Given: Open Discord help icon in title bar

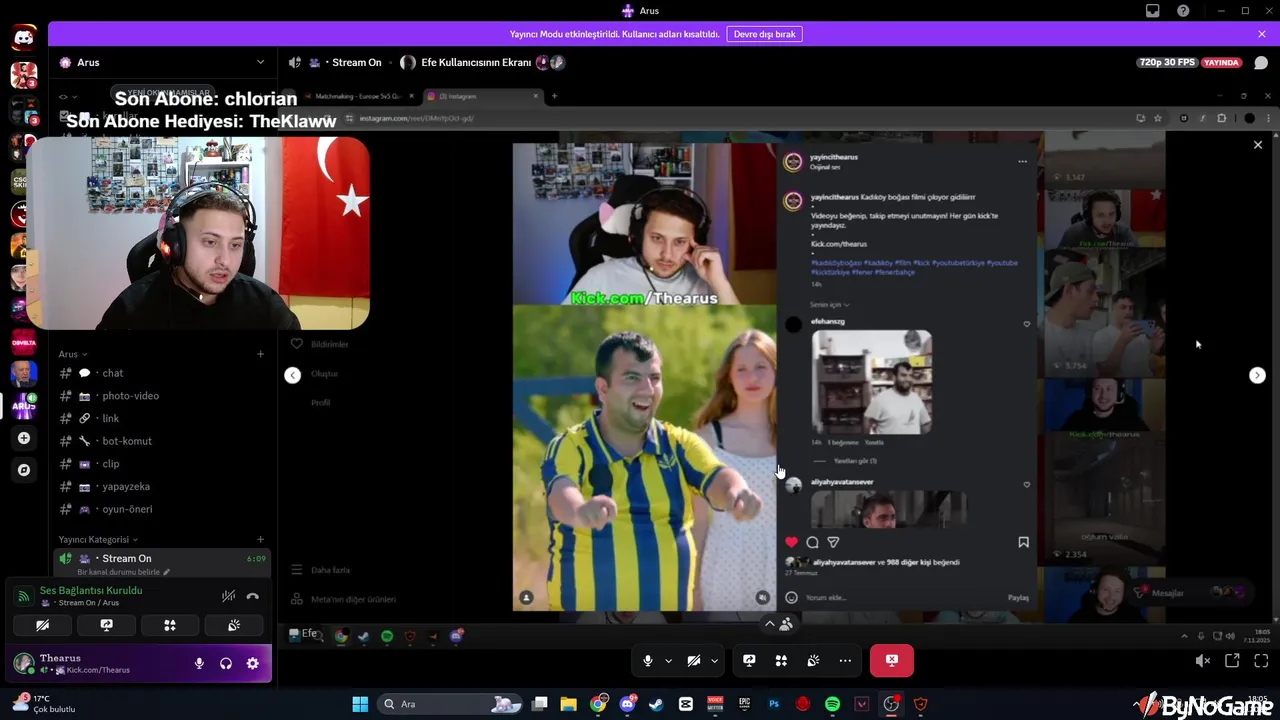Looking at the screenshot, I should [x=1183, y=11].
